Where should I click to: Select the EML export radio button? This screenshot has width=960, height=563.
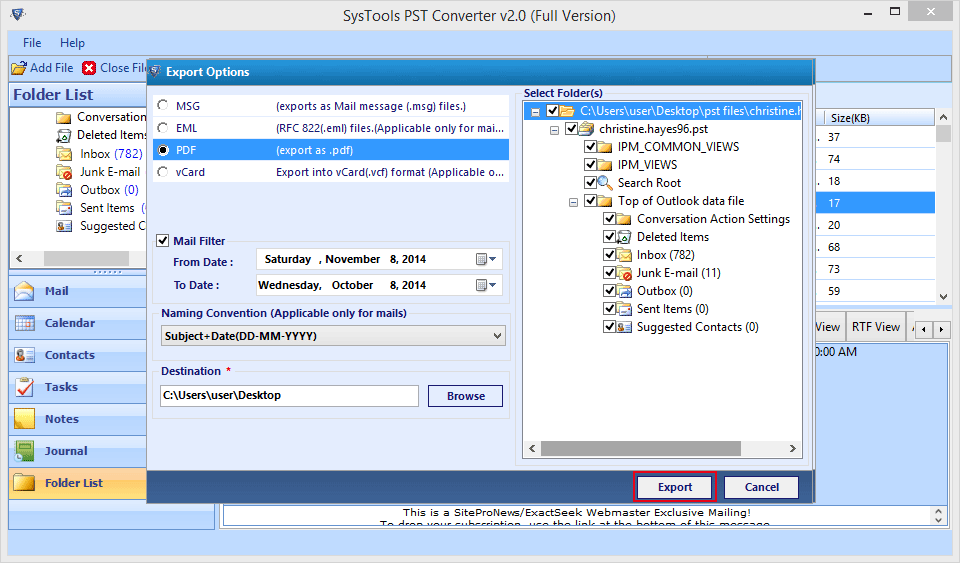[162, 127]
